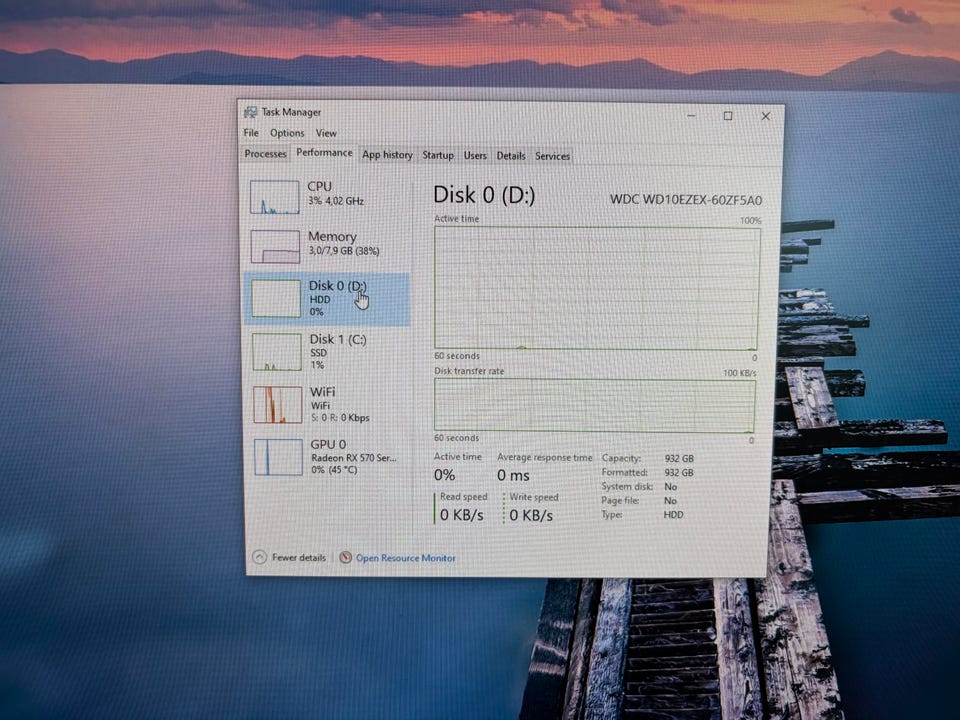Click the GPU 0 mini graph
Viewport: 960px width, 720px height.
[x=279, y=457]
